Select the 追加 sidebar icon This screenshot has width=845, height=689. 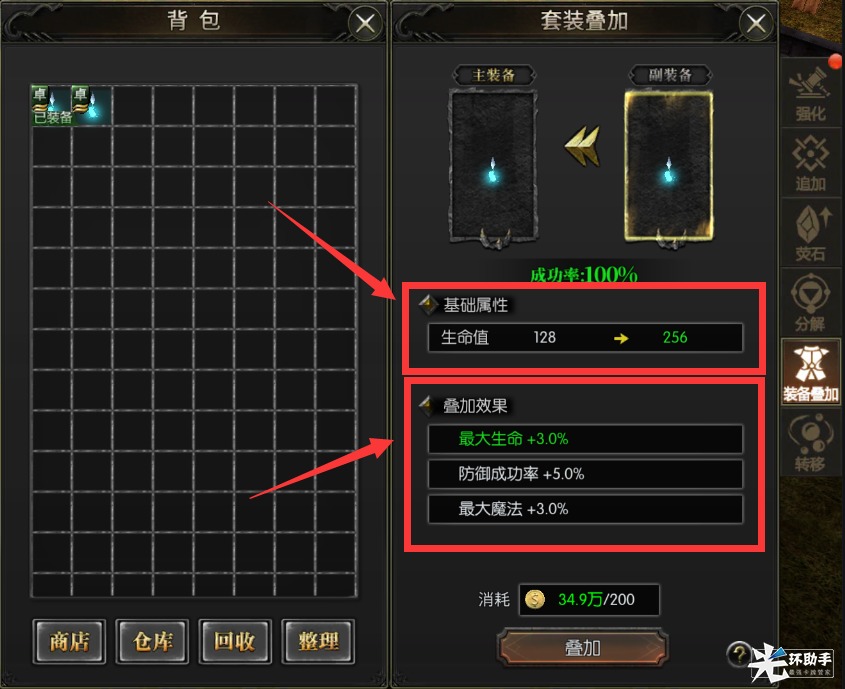[810, 163]
